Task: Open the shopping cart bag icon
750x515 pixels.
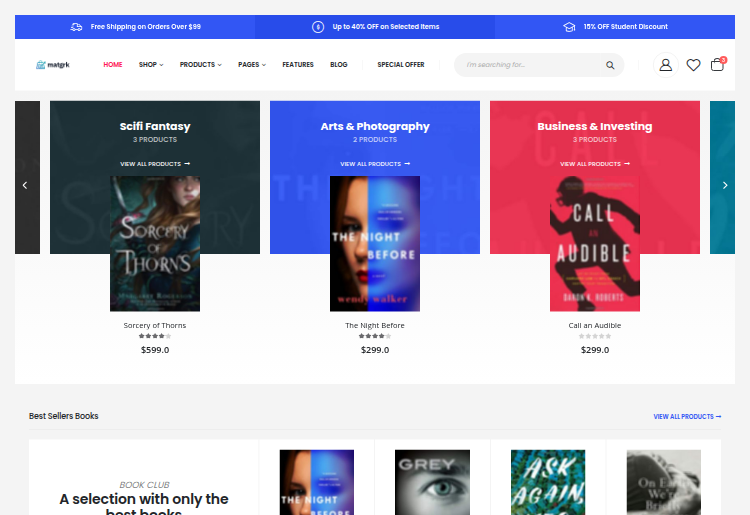Action: pyautogui.click(x=717, y=65)
